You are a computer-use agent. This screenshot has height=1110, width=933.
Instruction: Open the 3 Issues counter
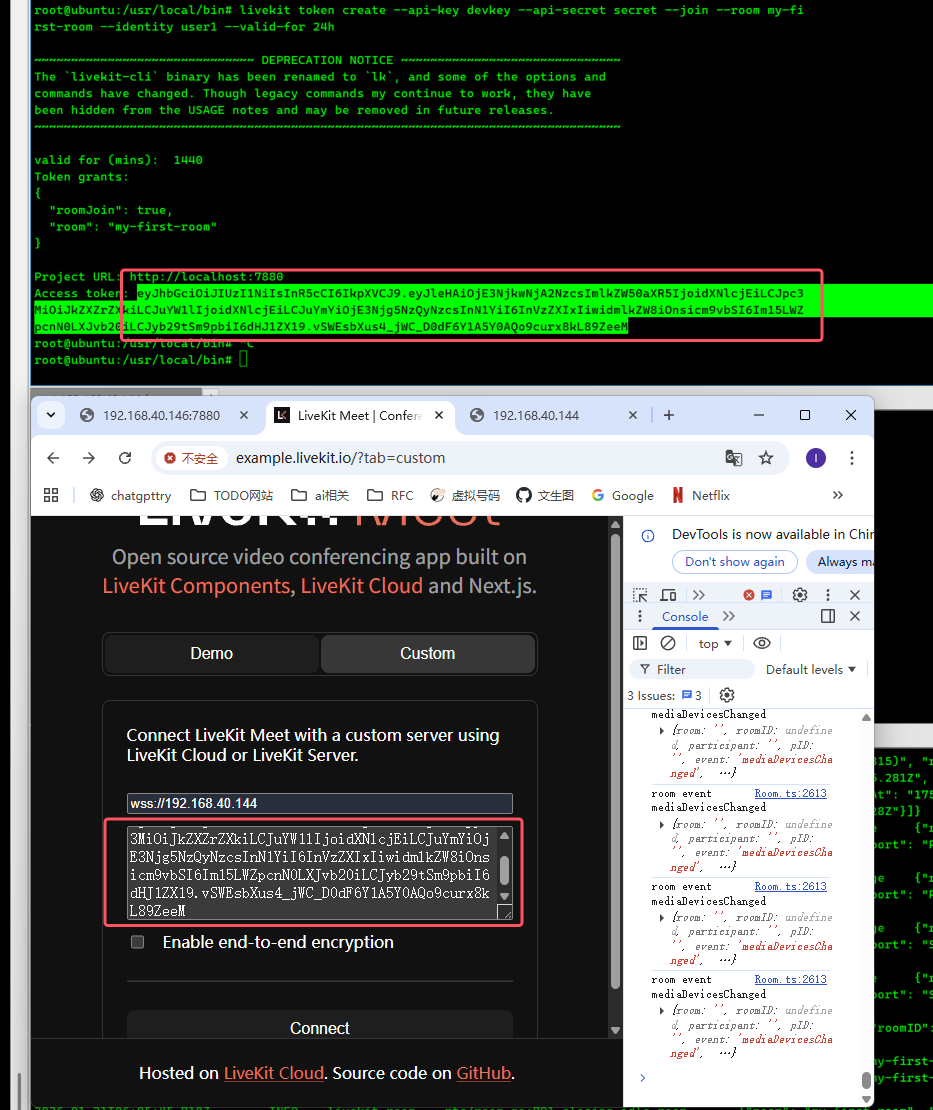[x=664, y=696]
